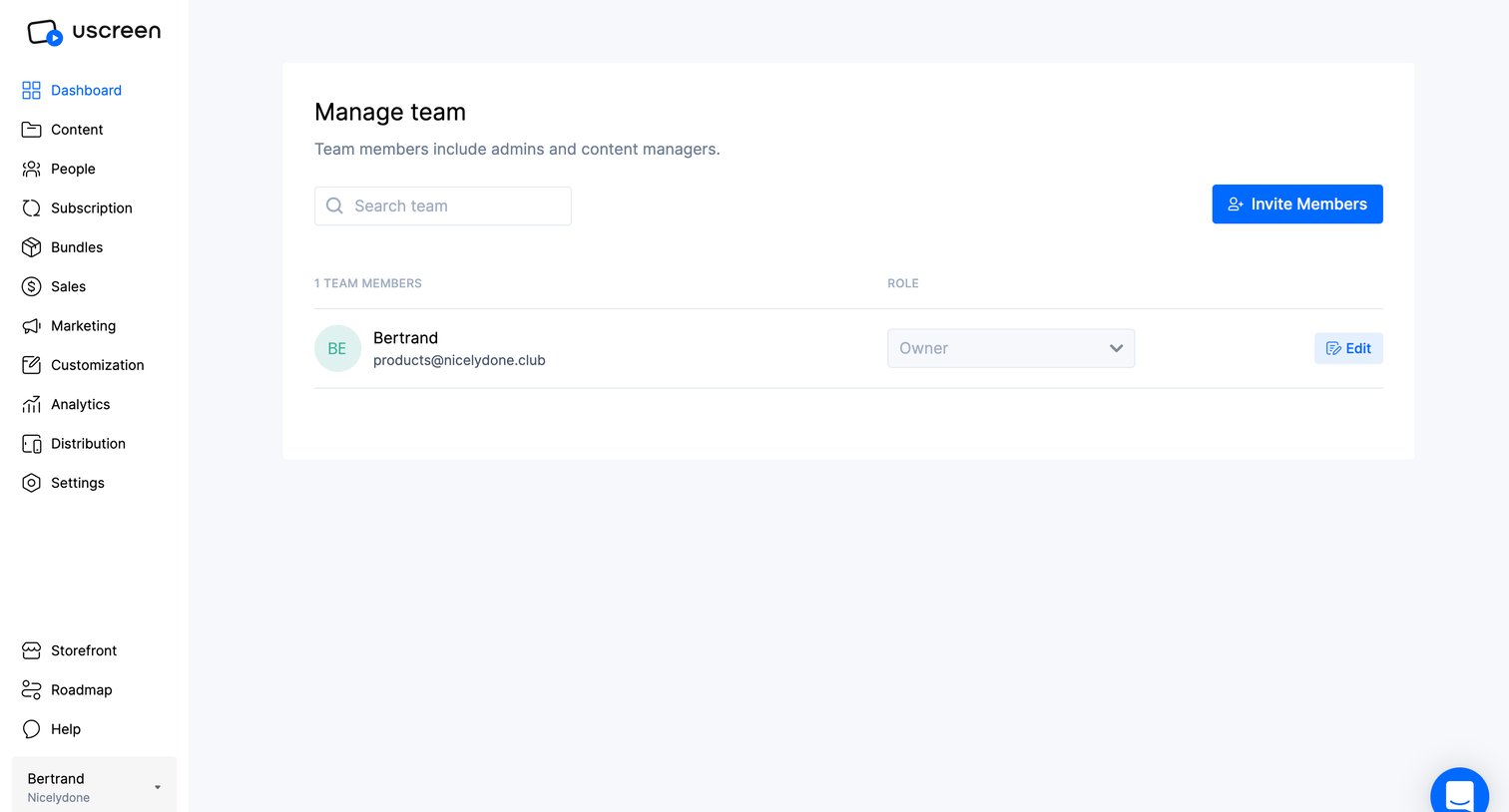Click the 1 TEAM MEMBERS column header
The width and height of the screenshot is (1509, 812).
click(x=368, y=283)
